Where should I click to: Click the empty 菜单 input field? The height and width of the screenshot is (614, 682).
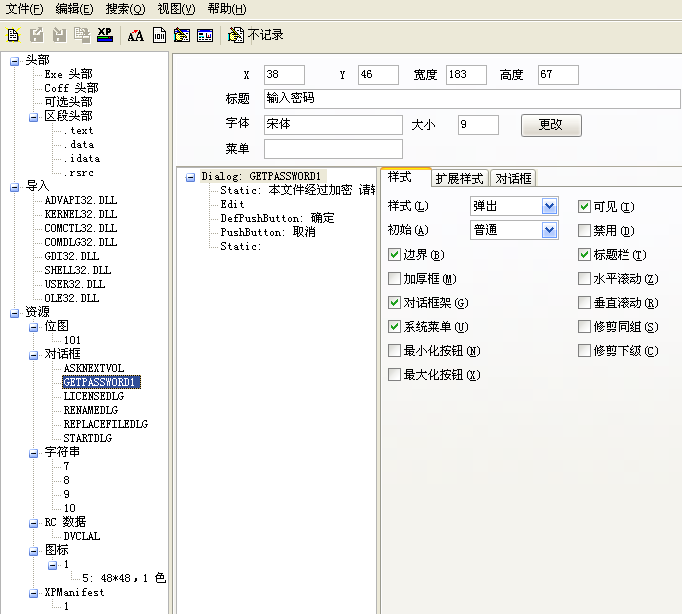coord(333,149)
